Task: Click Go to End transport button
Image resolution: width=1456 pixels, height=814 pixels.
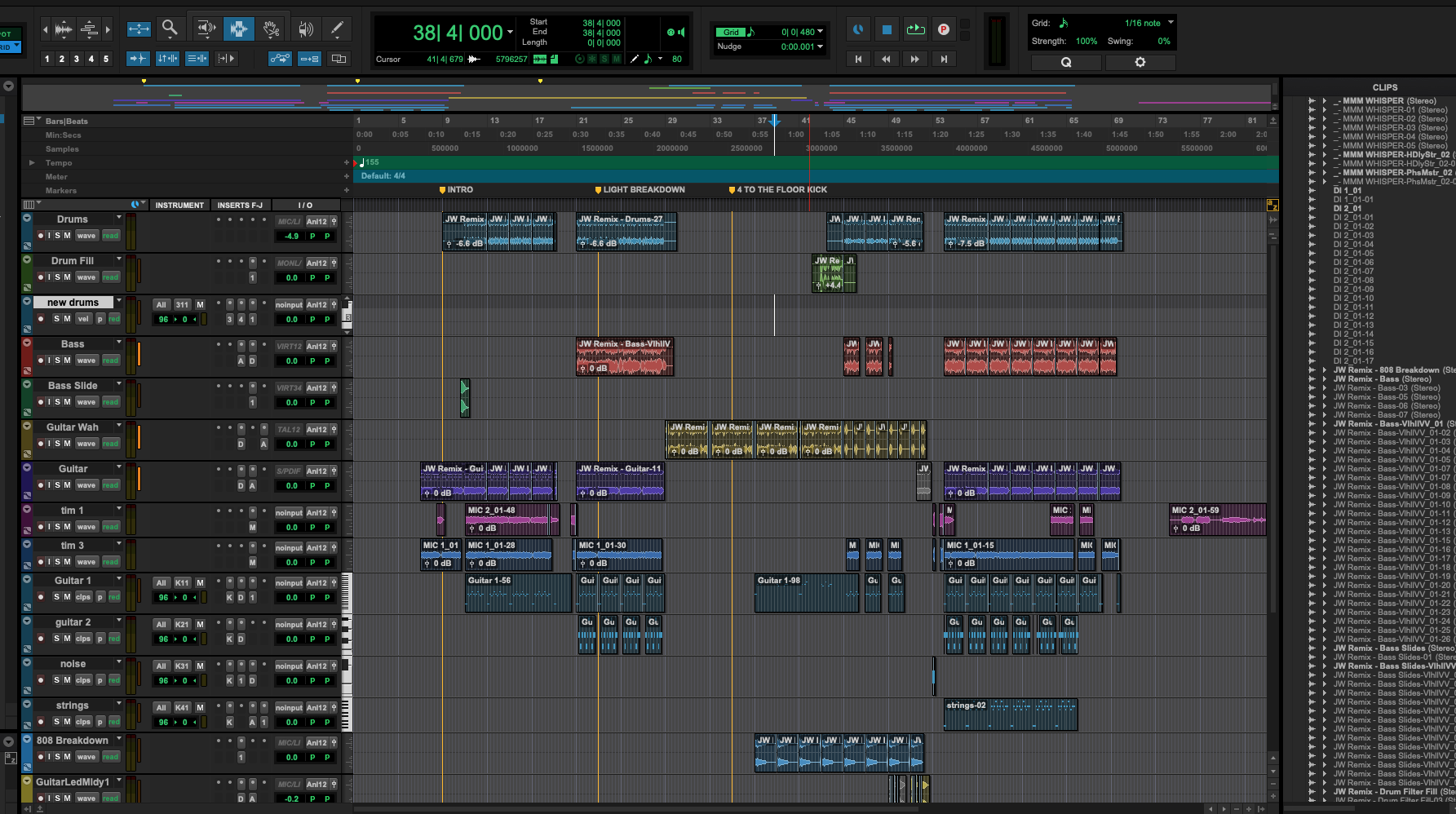Action: (x=944, y=59)
